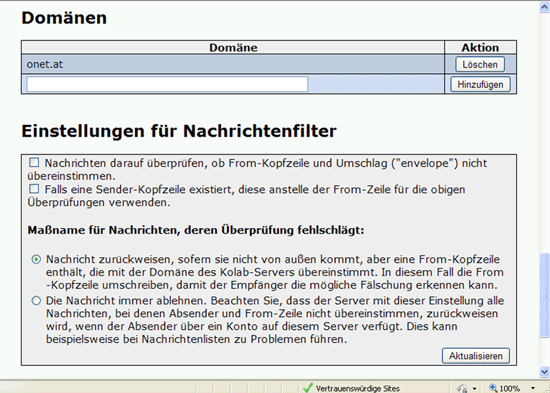This screenshot has width=550, height=393.
Task: Enable From-Kopfzeile and envelope mismatch check
Action: tap(34, 162)
